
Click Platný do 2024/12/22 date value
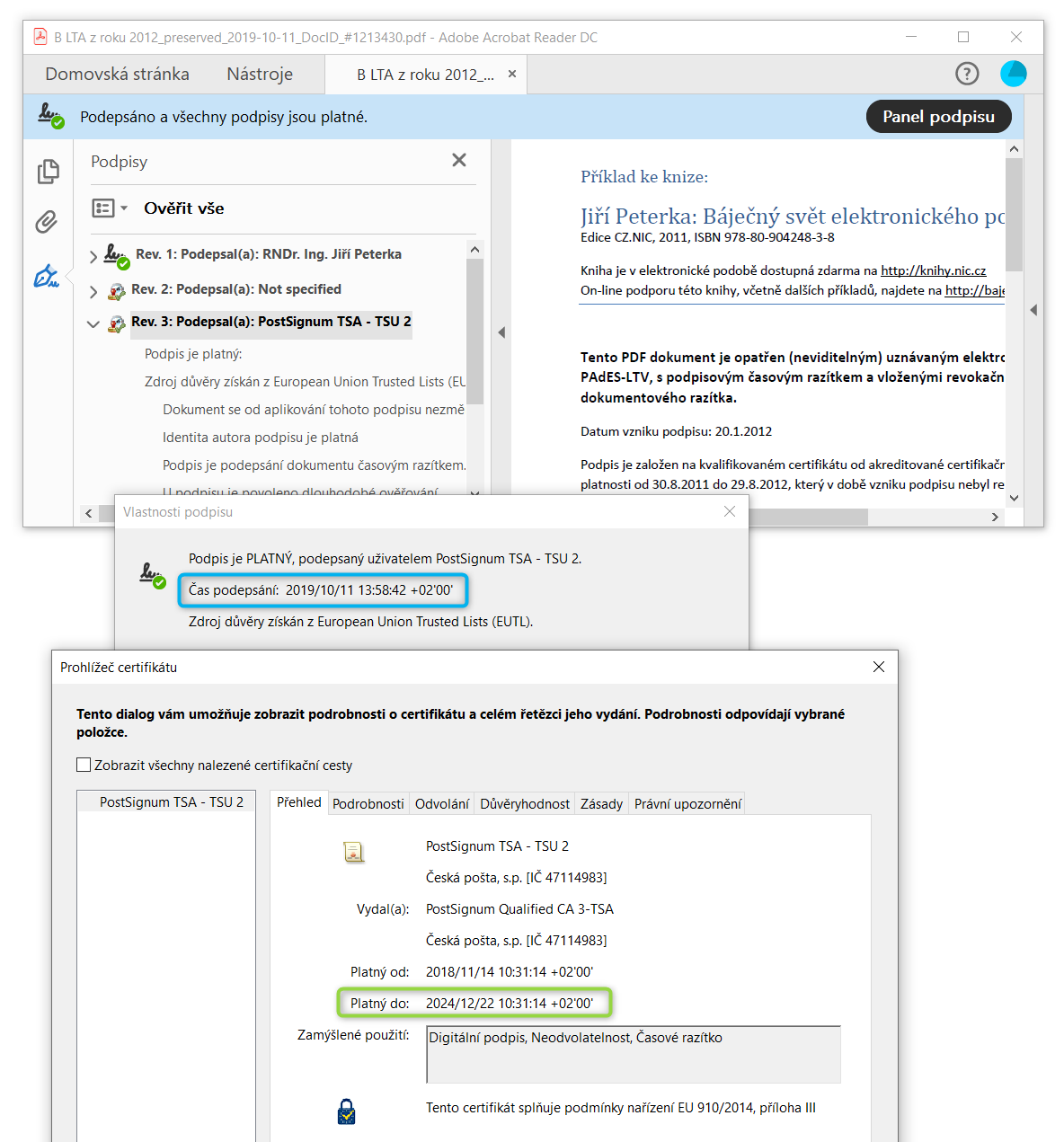pyautogui.click(x=510, y=1004)
